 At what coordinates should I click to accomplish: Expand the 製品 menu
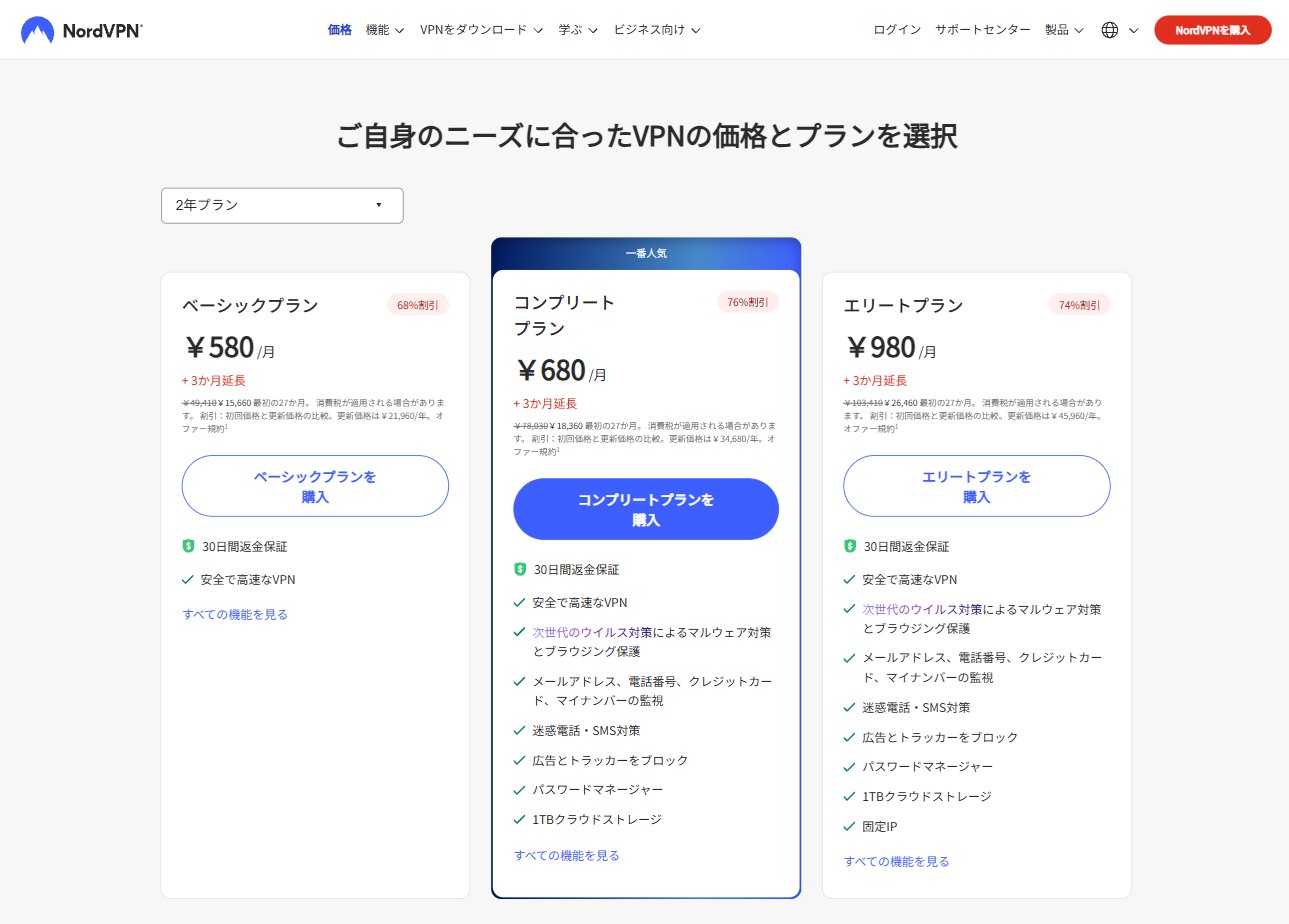tap(1064, 30)
